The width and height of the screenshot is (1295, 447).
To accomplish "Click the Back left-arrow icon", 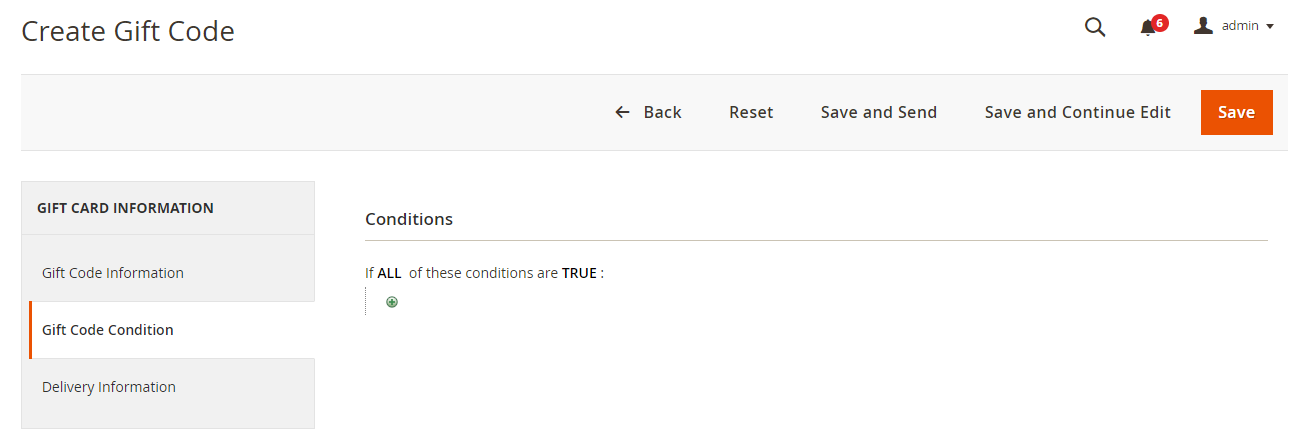I will (x=622, y=112).
